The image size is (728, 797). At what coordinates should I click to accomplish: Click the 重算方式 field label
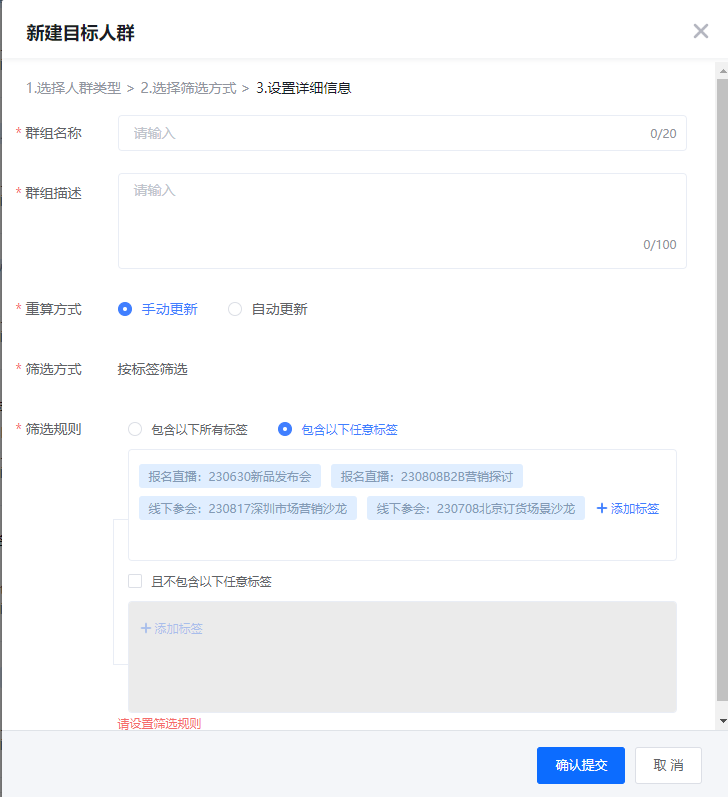(53, 309)
